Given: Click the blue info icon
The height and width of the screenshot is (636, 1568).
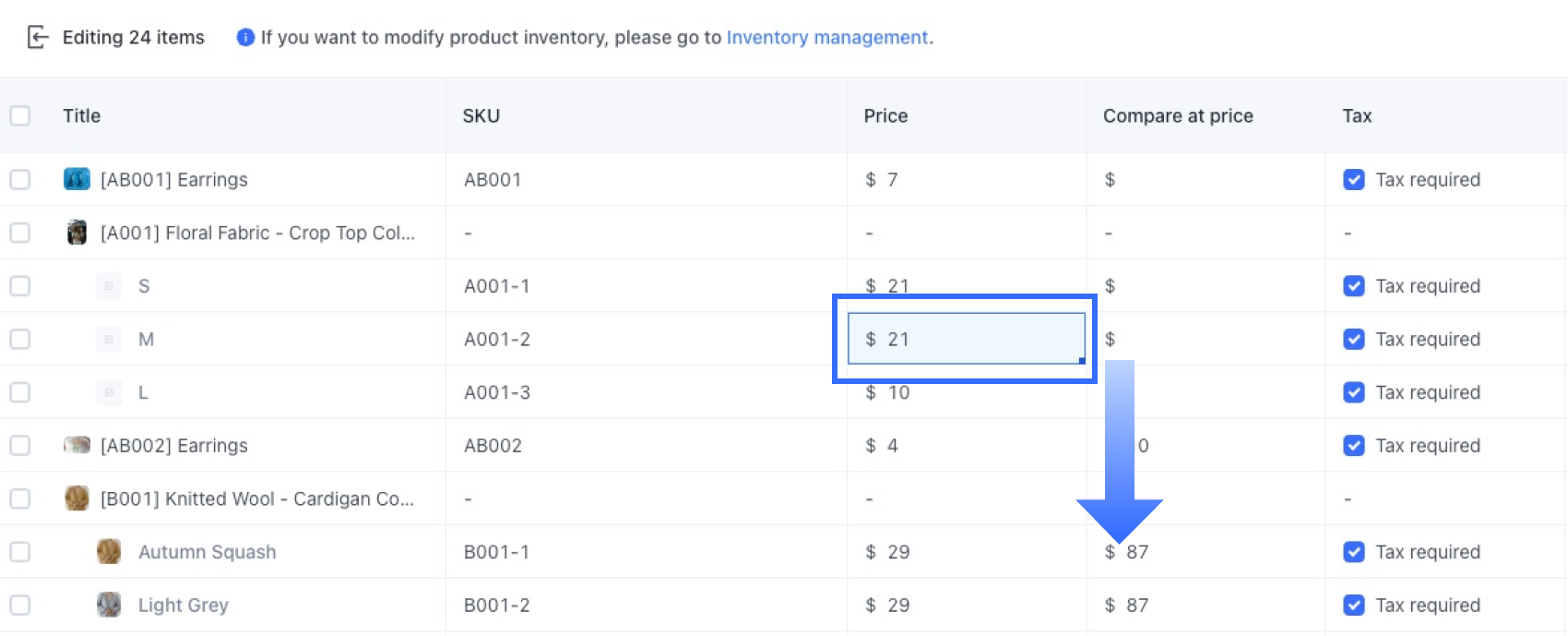Looking at the screenshot, I should (x=245, y=37).
